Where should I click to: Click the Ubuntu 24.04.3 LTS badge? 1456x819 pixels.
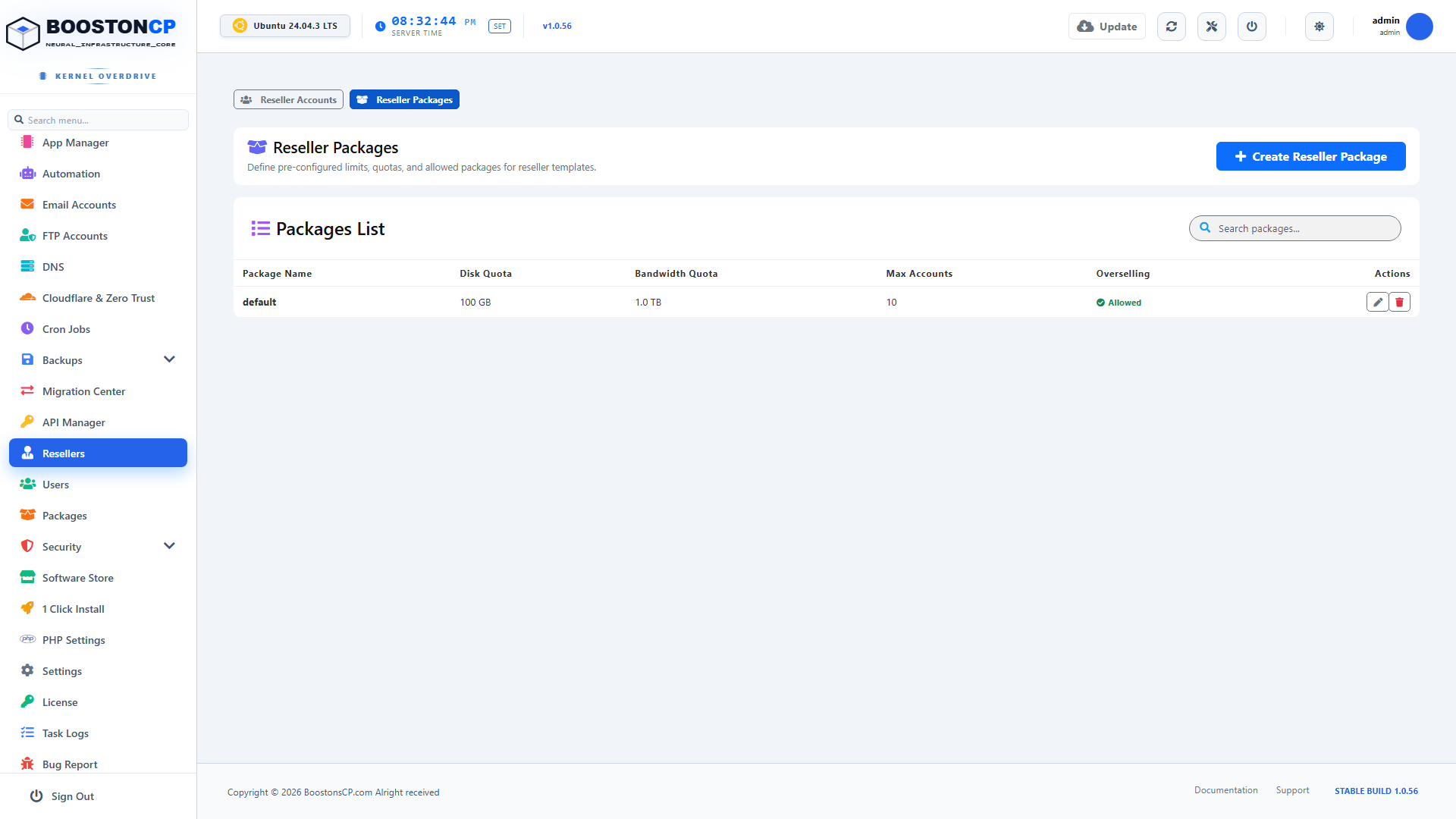pyautogui.click(x=285, y=26)
